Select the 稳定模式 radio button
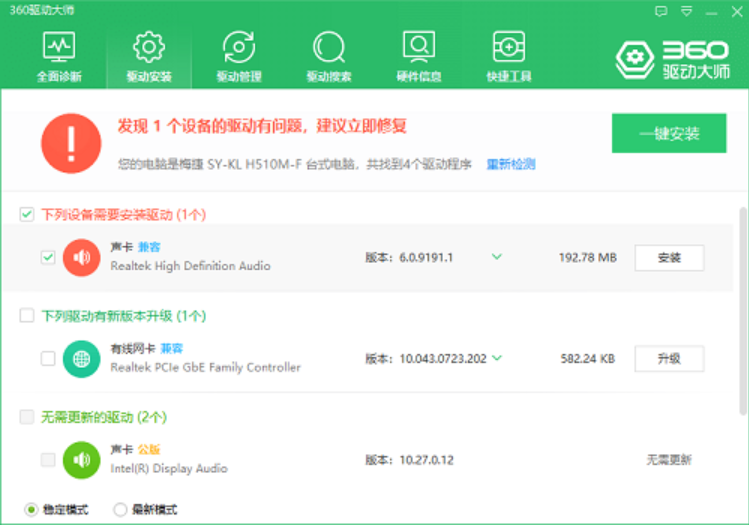The image size is (749, 525). [x=30, y=510]
